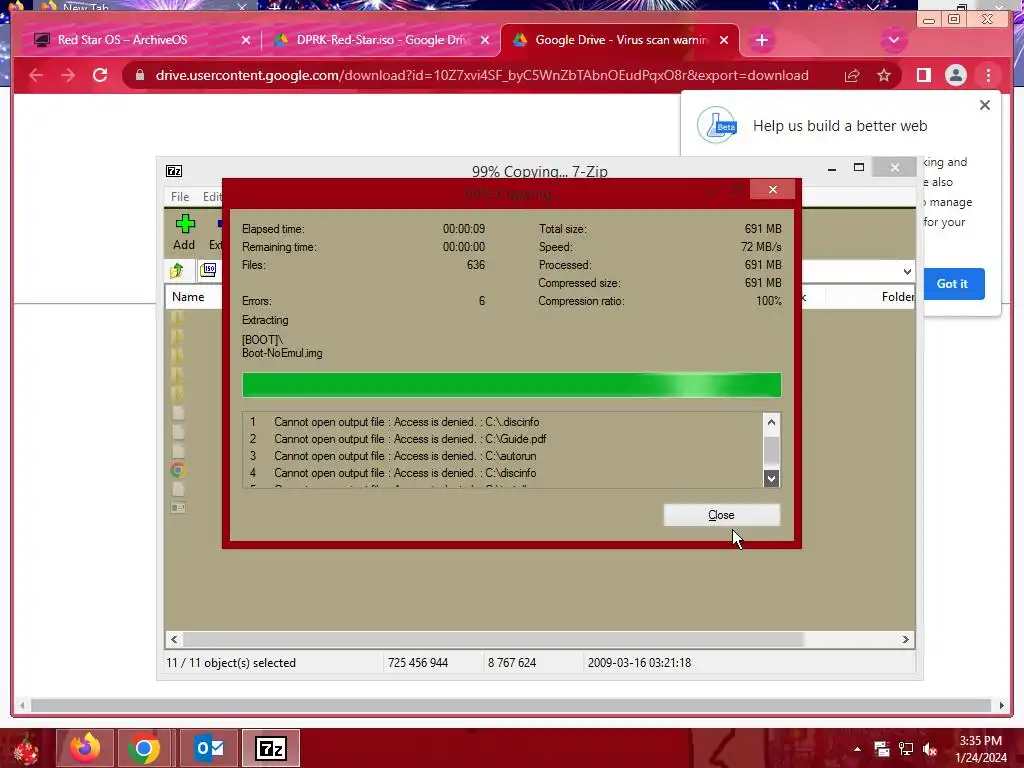Click the Add button in 7-Zip toolbar
Screen dimensions: 1024x768
[x=184, y=233]
